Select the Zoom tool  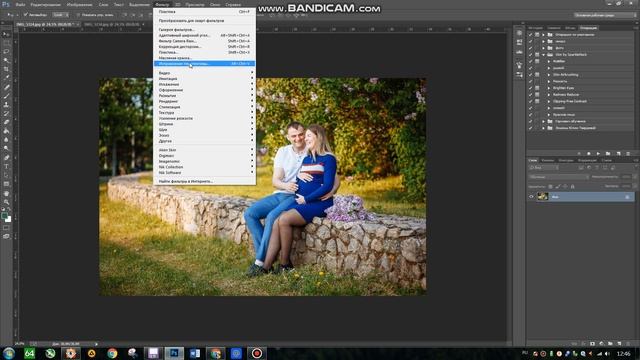[x=6, y=202]
